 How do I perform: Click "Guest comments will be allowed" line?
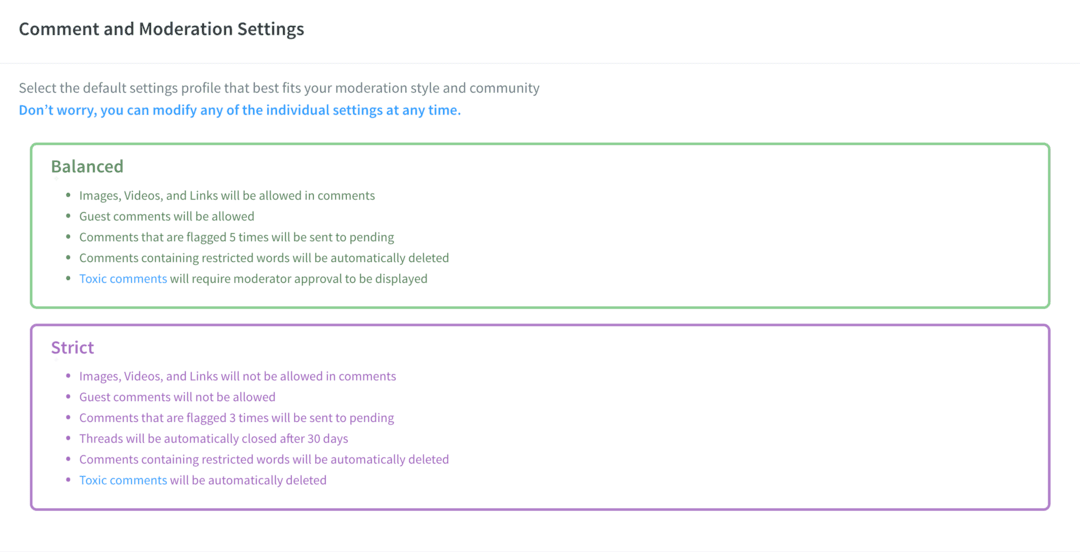pyautogui.click(x=167, y=216)
